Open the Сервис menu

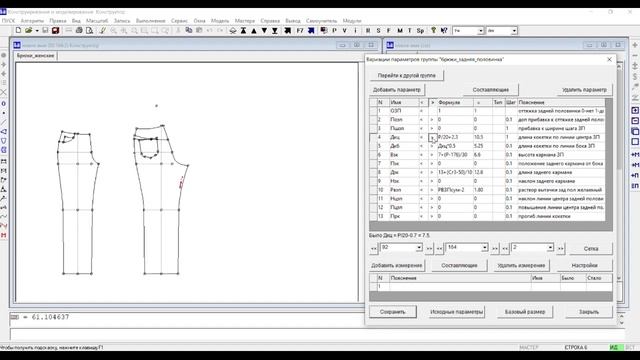pos(179,20)
